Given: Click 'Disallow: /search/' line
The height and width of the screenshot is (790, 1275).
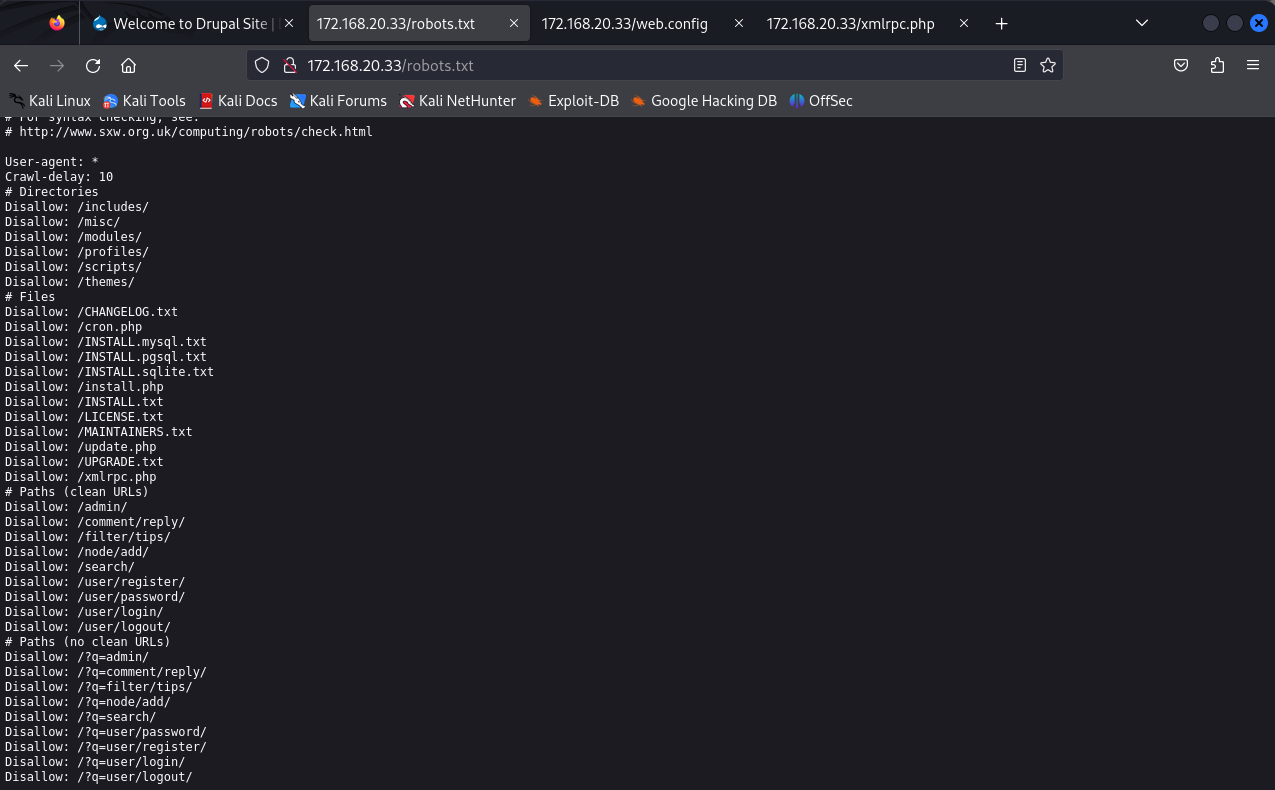Looking at the screenshot, I should pos(70,567).
